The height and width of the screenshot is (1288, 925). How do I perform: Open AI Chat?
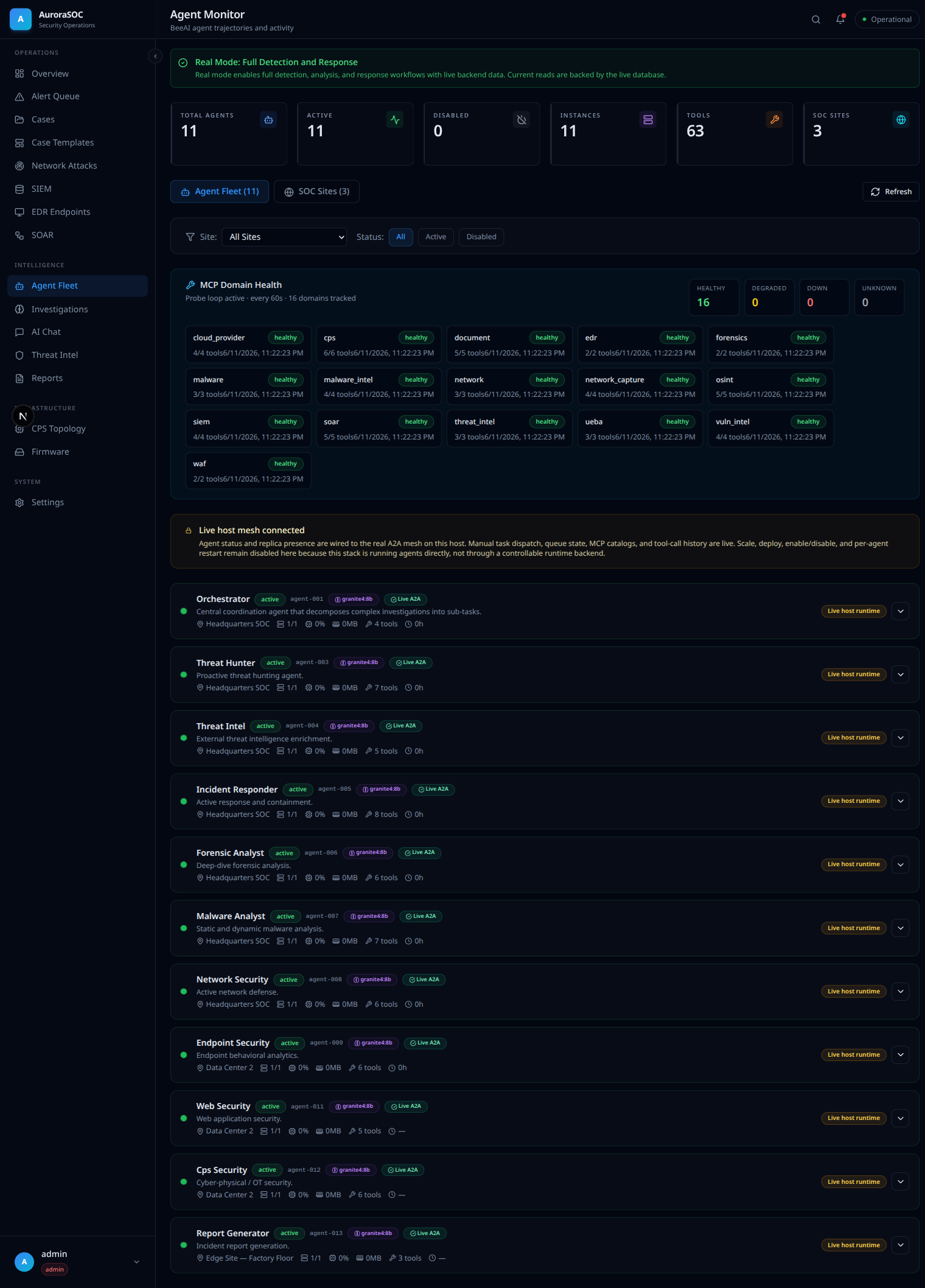pos(77,332)
